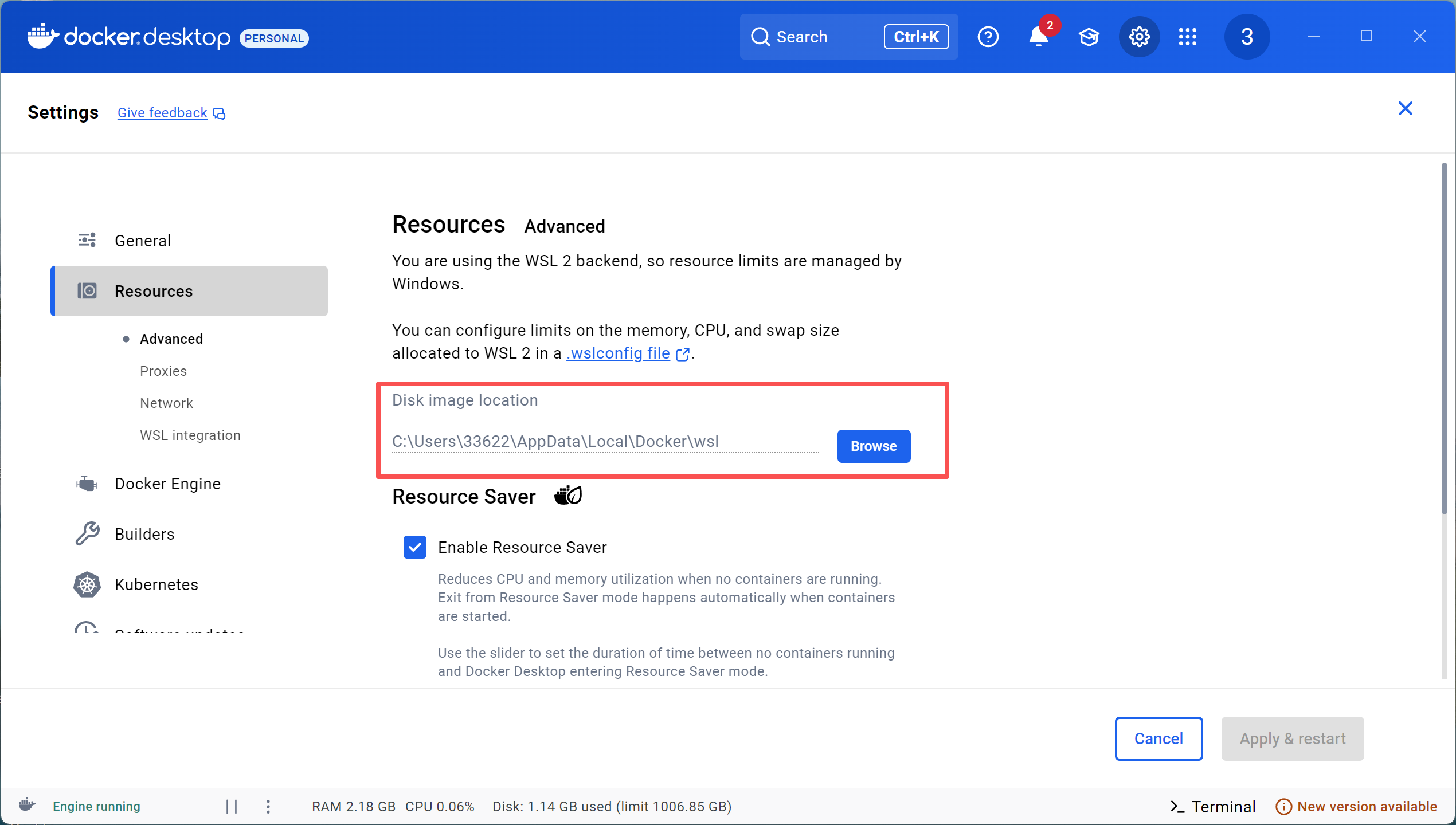
Task: Toggle Enable Resource Saver checkbox
Action: [414, 547]
